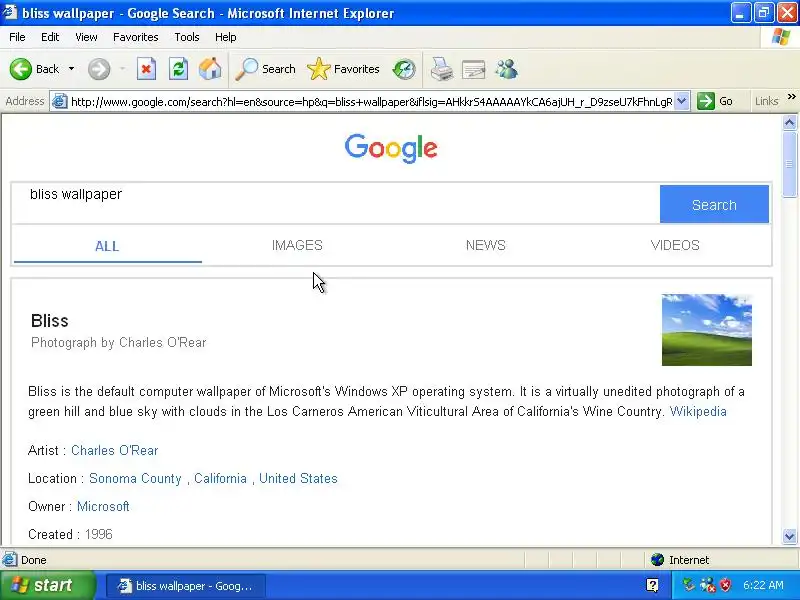
Task: Open the Favorites menu
Action: tap(136, 37)
